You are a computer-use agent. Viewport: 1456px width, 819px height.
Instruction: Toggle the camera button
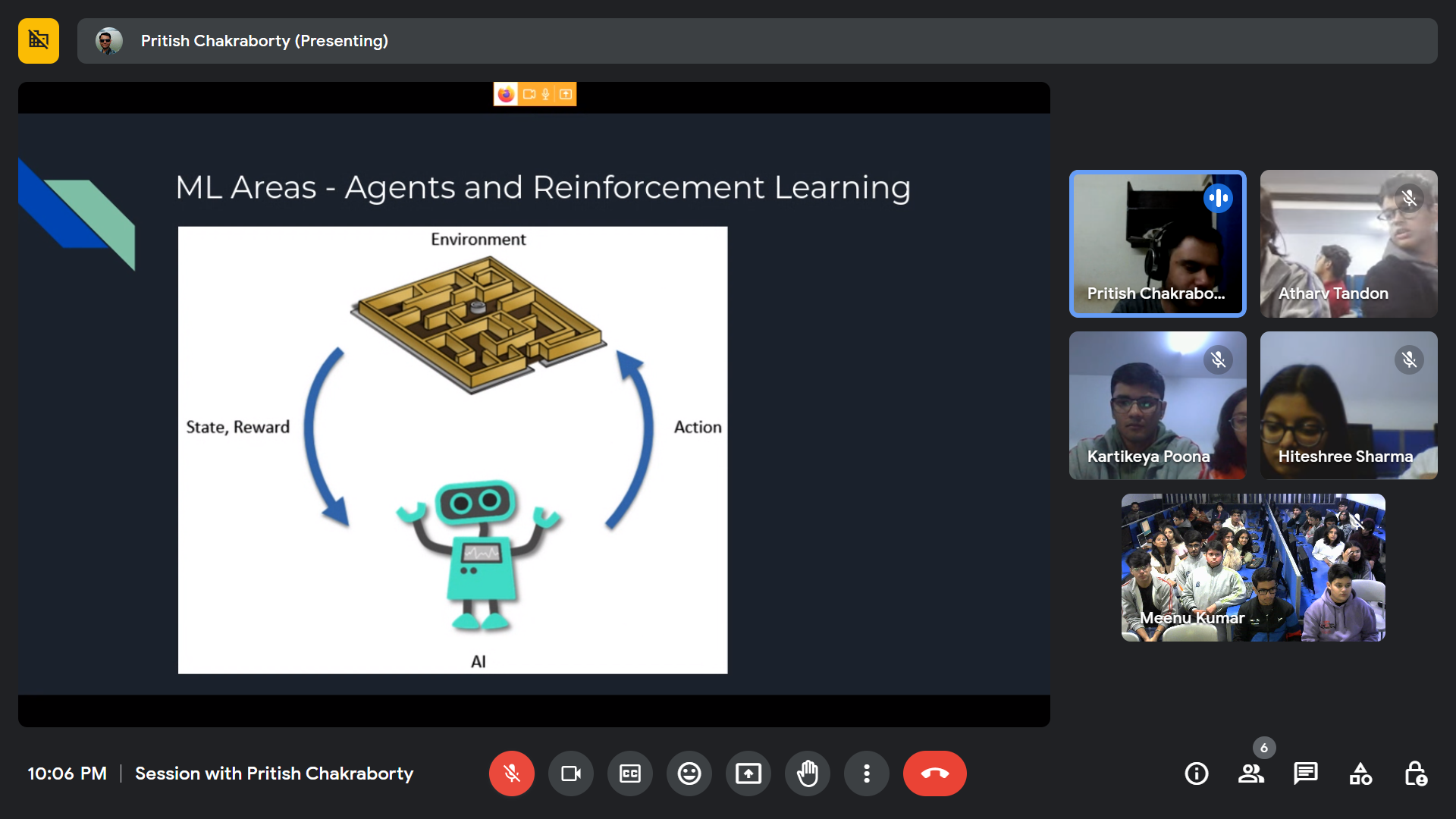pyautogui.click(x=571, y=773)
